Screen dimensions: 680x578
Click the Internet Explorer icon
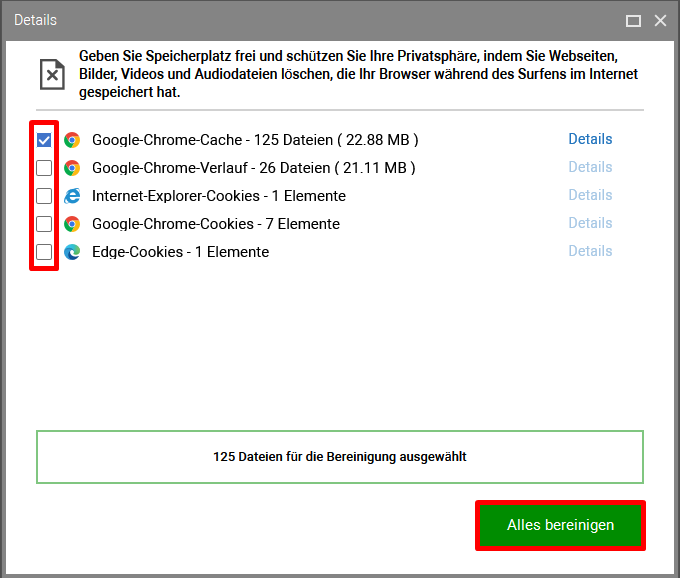[x=72, y=196]
